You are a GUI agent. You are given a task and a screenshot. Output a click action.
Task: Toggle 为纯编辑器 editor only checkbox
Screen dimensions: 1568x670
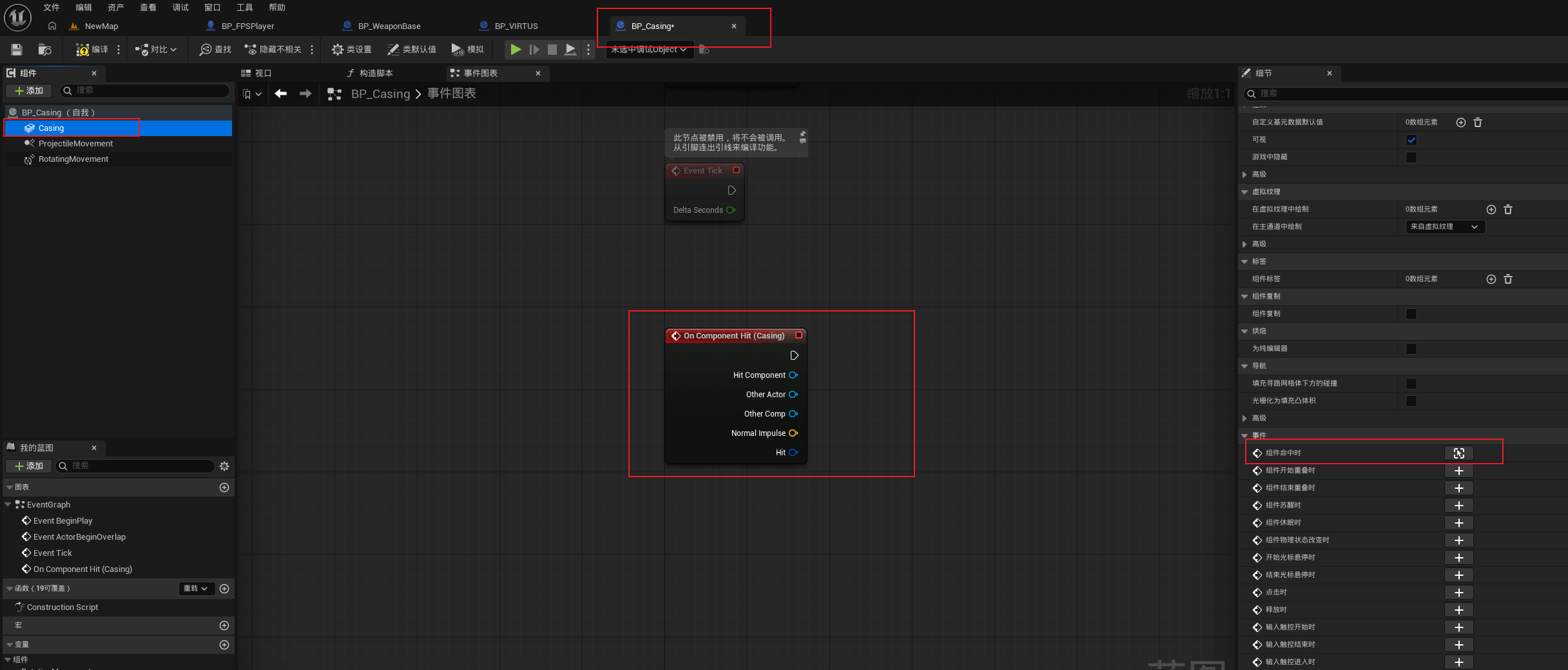click(x=1411, y=349)
